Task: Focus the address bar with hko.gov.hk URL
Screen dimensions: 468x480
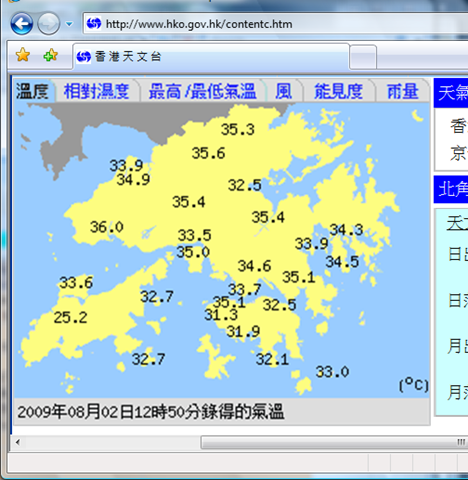Action: tap(276, 23)
